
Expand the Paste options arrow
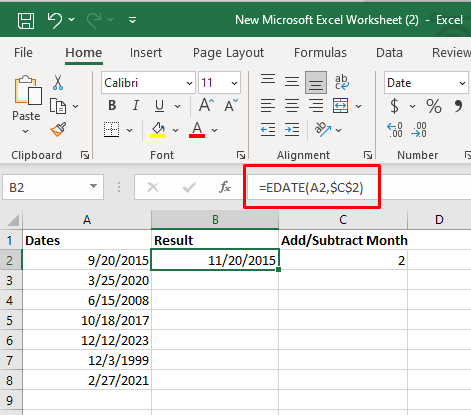click(25, 132)
